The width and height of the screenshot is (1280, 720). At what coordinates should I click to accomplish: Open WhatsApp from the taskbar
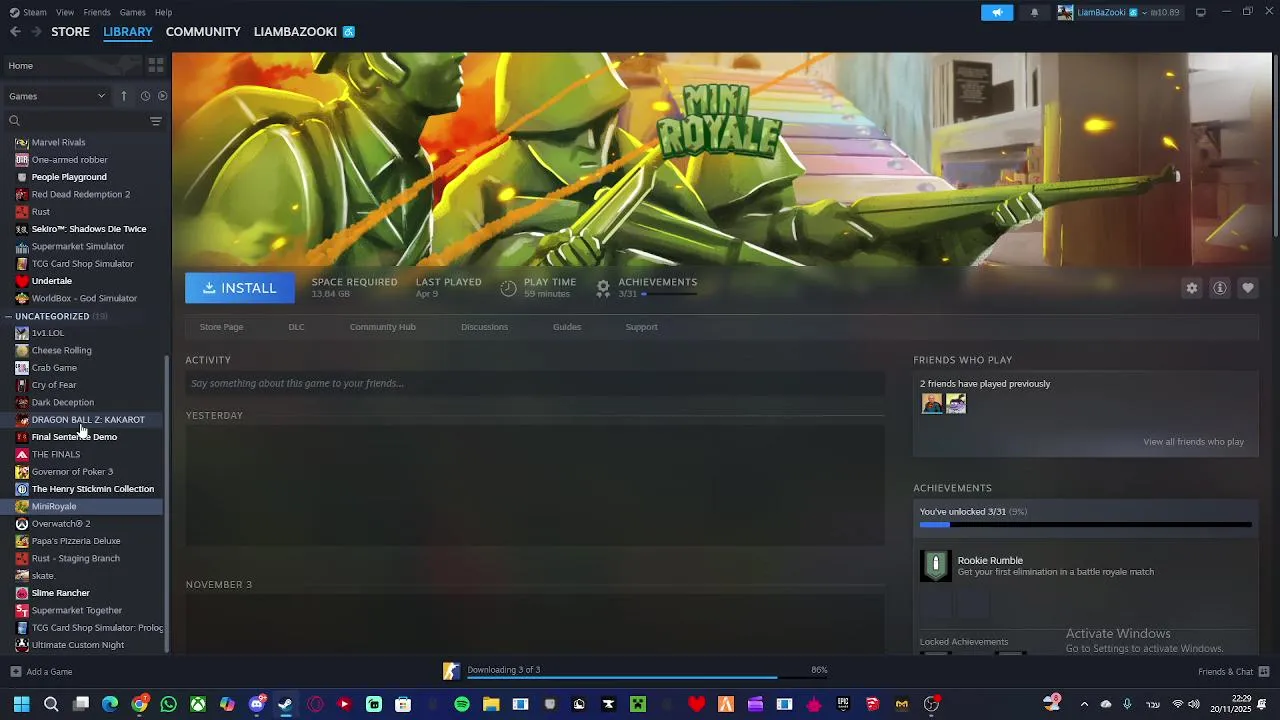[168, 704]
